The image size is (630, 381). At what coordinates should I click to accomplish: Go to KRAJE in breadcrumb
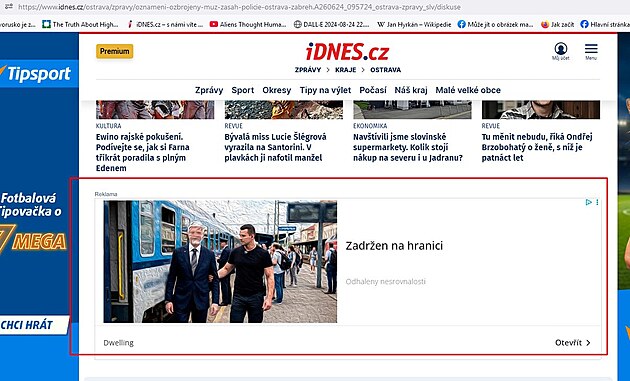[346, 70]
